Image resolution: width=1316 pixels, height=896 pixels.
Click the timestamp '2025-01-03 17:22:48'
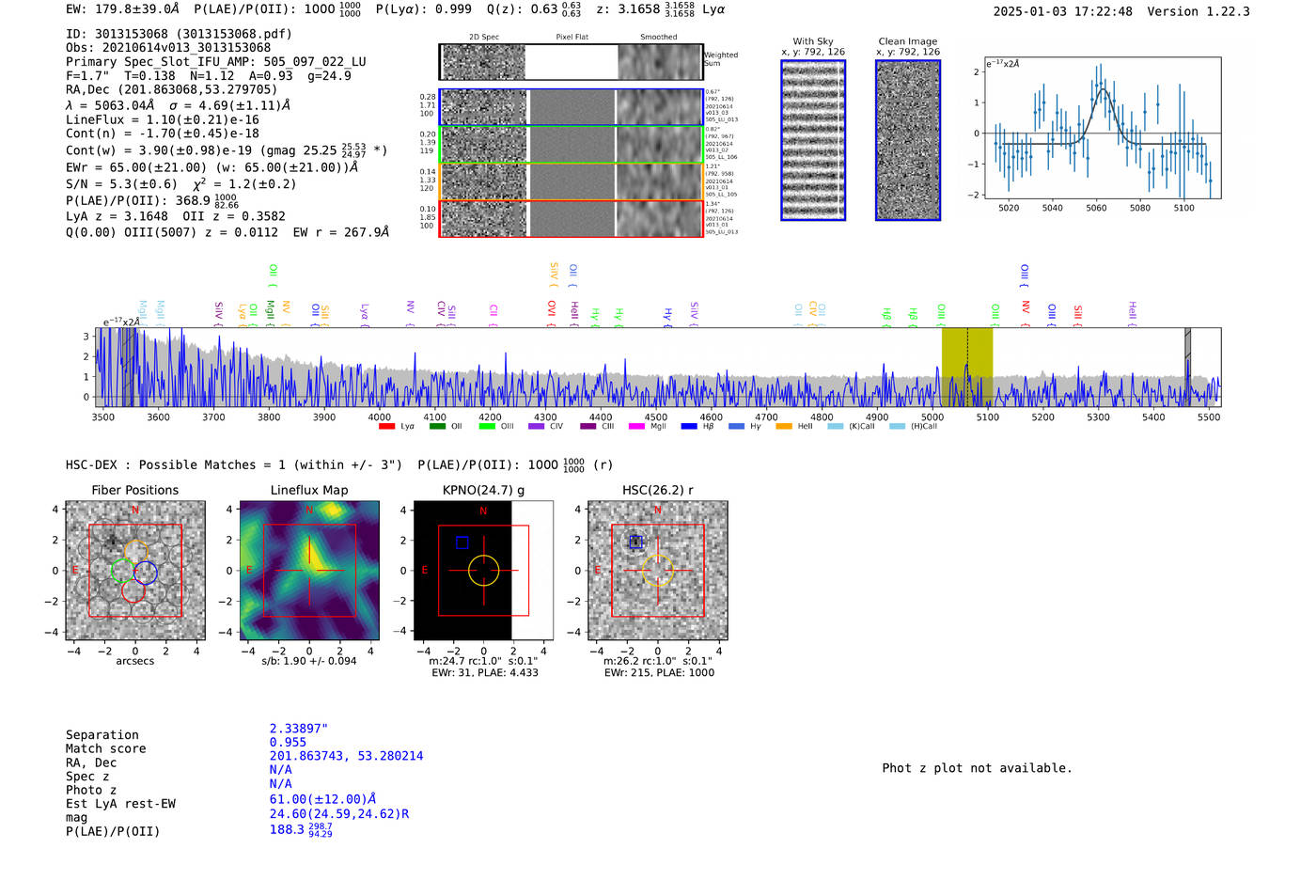coord(1063,11)
